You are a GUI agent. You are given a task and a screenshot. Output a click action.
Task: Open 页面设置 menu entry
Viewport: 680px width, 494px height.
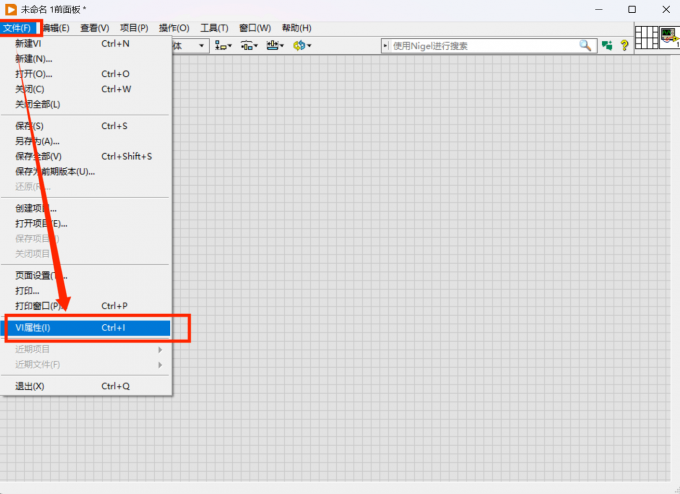pos(86,276)
